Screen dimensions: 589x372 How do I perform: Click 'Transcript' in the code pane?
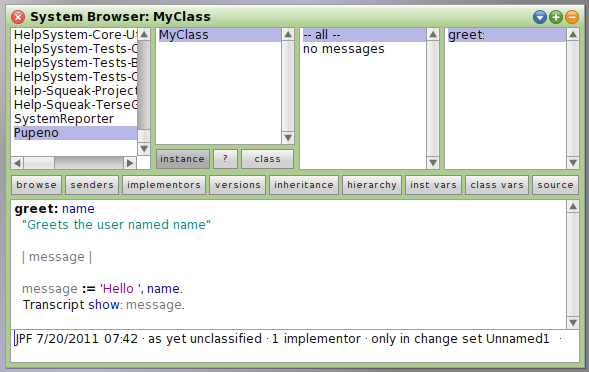click(53, 305)
